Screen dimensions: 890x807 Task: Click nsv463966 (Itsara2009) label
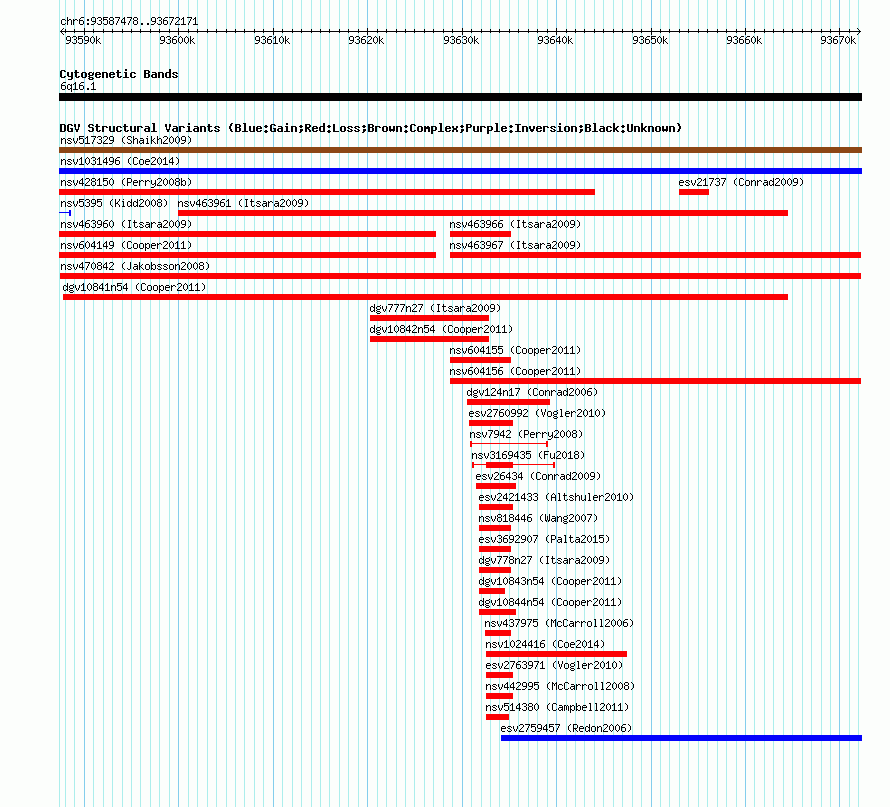pyautogui.click(x=515, y=224)
